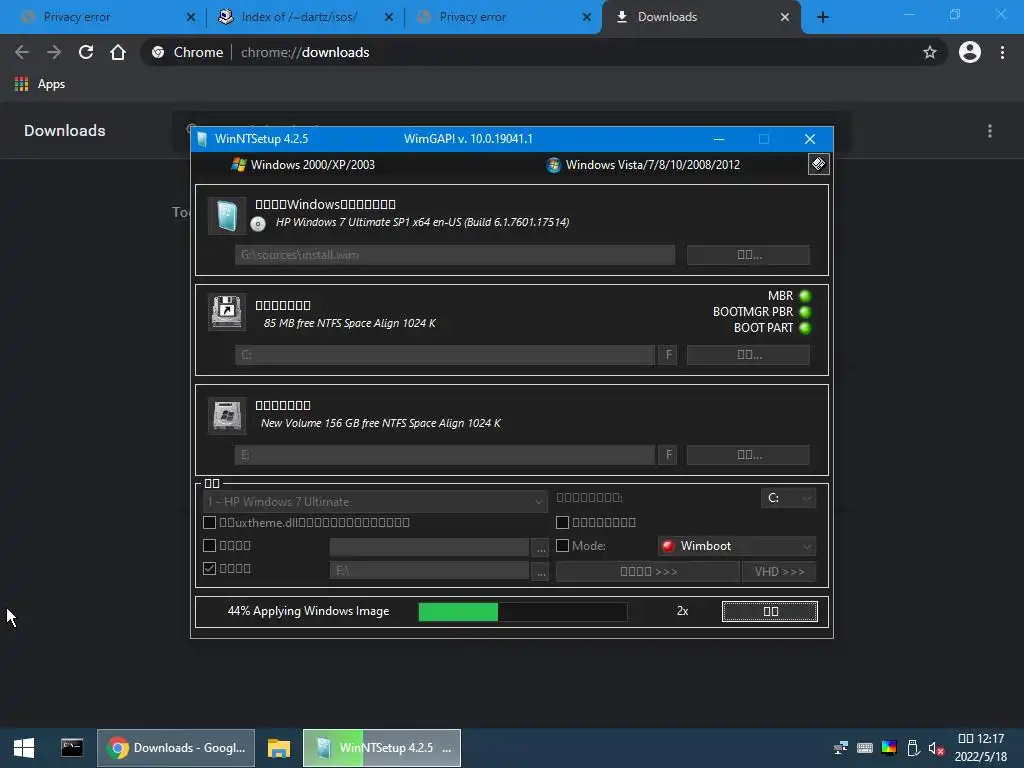The width and height of the screenshot is (1024, 768).
Task: Click the disc icon next to the HP Windows 7 text
Action: [258, 224]
